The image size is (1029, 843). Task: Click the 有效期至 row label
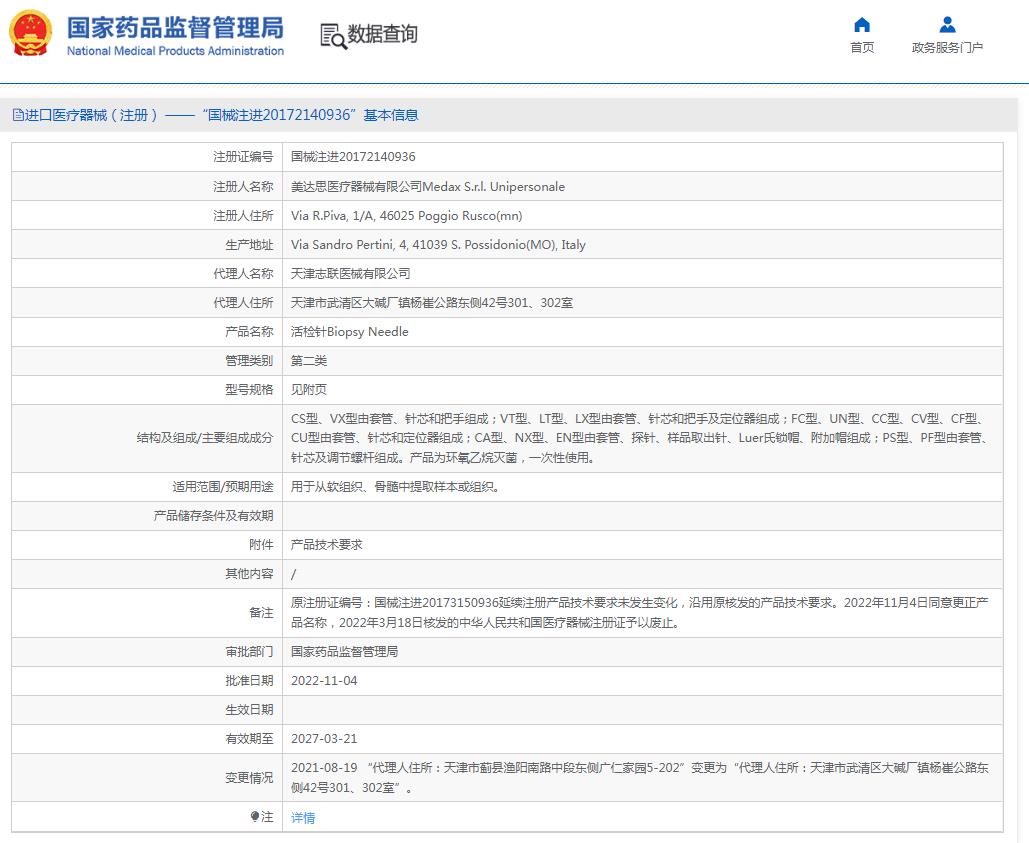point(249,739)
